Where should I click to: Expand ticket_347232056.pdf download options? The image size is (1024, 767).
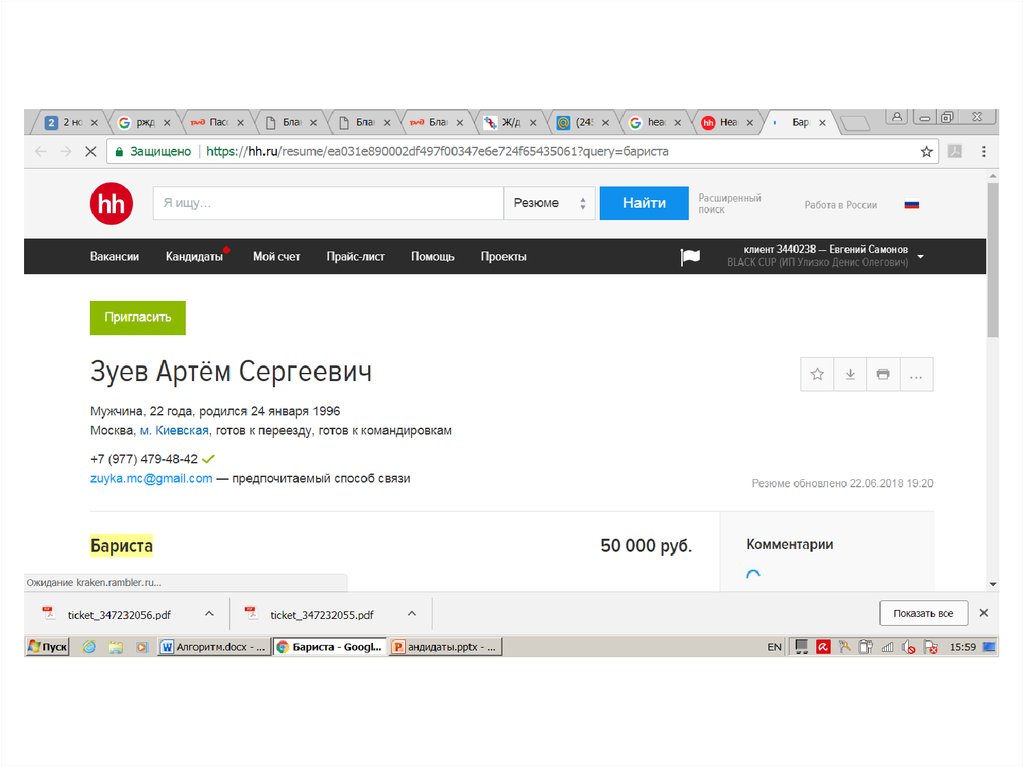[x=209, y=614]
